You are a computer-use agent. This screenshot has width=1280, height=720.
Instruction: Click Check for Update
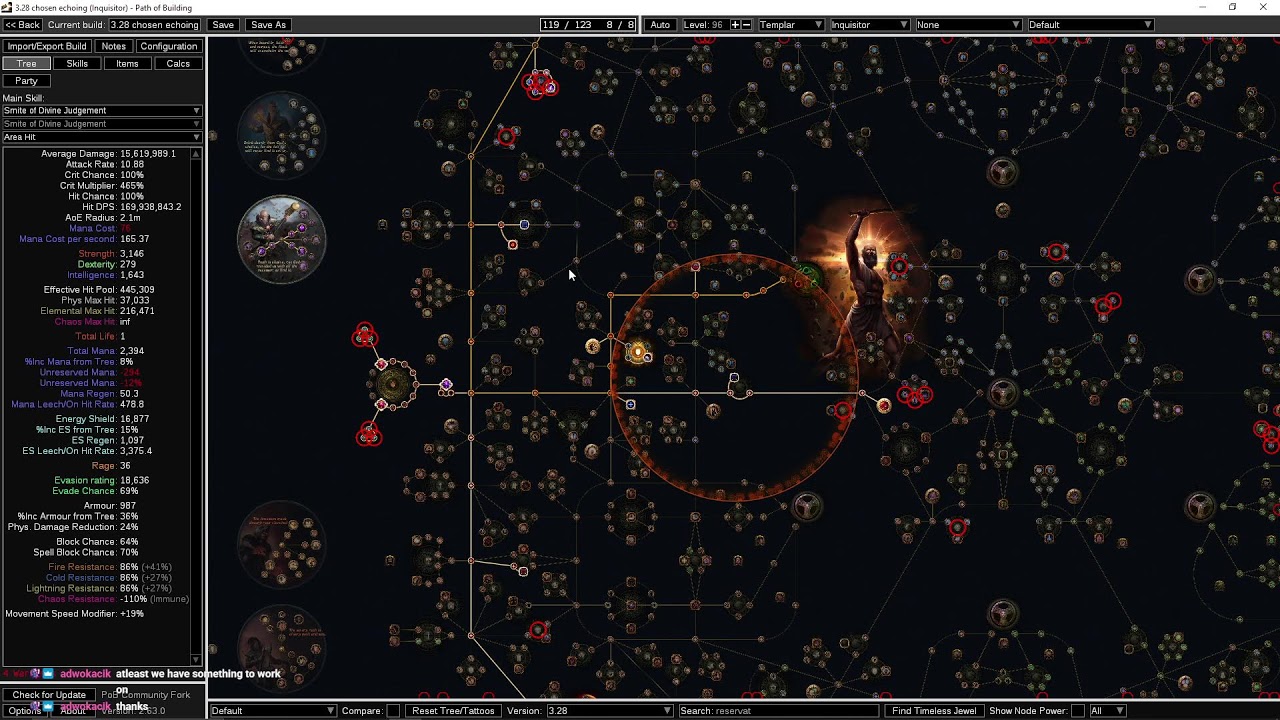tap(49, 695)
